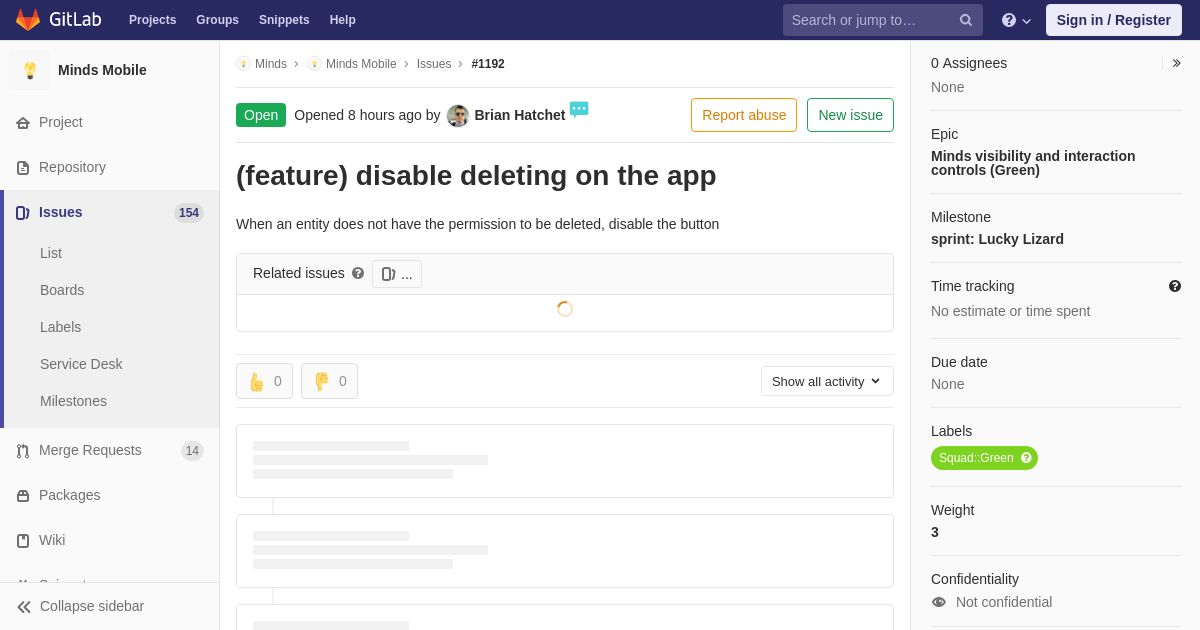The image size is (1200, 630).
Task: Click the 0 Assignees heading
Action: point(969,63)
